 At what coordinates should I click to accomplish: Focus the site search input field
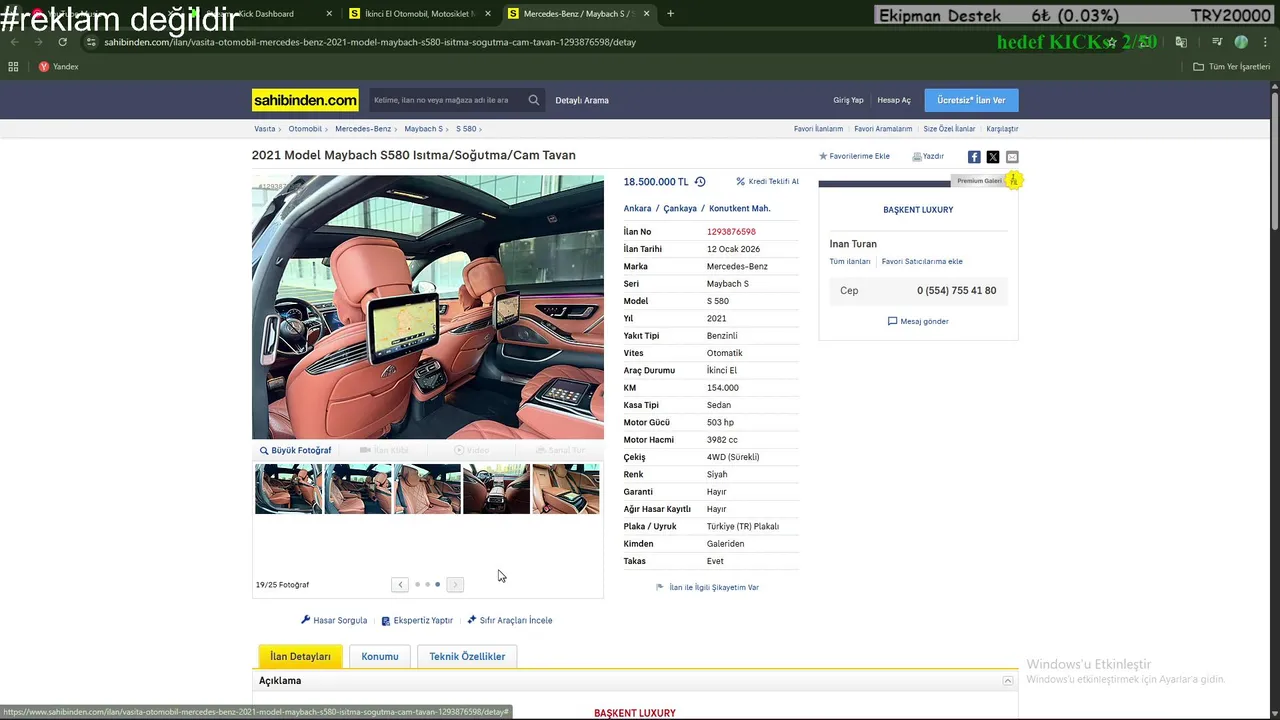tap(447, 100)
